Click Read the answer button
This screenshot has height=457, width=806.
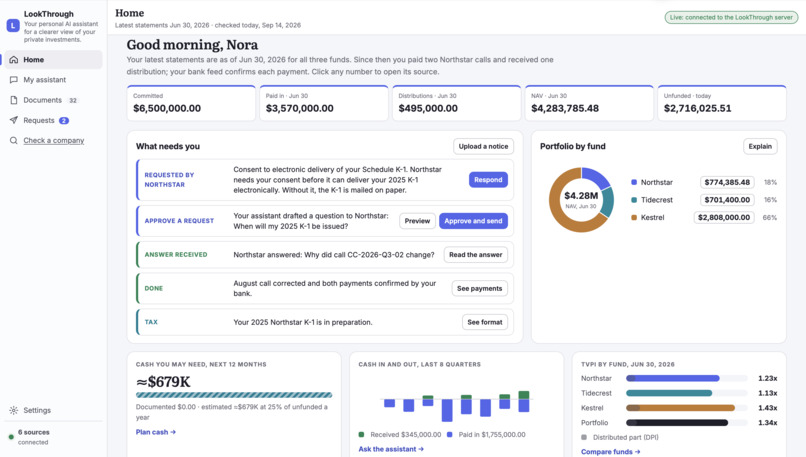coord(475,254)
